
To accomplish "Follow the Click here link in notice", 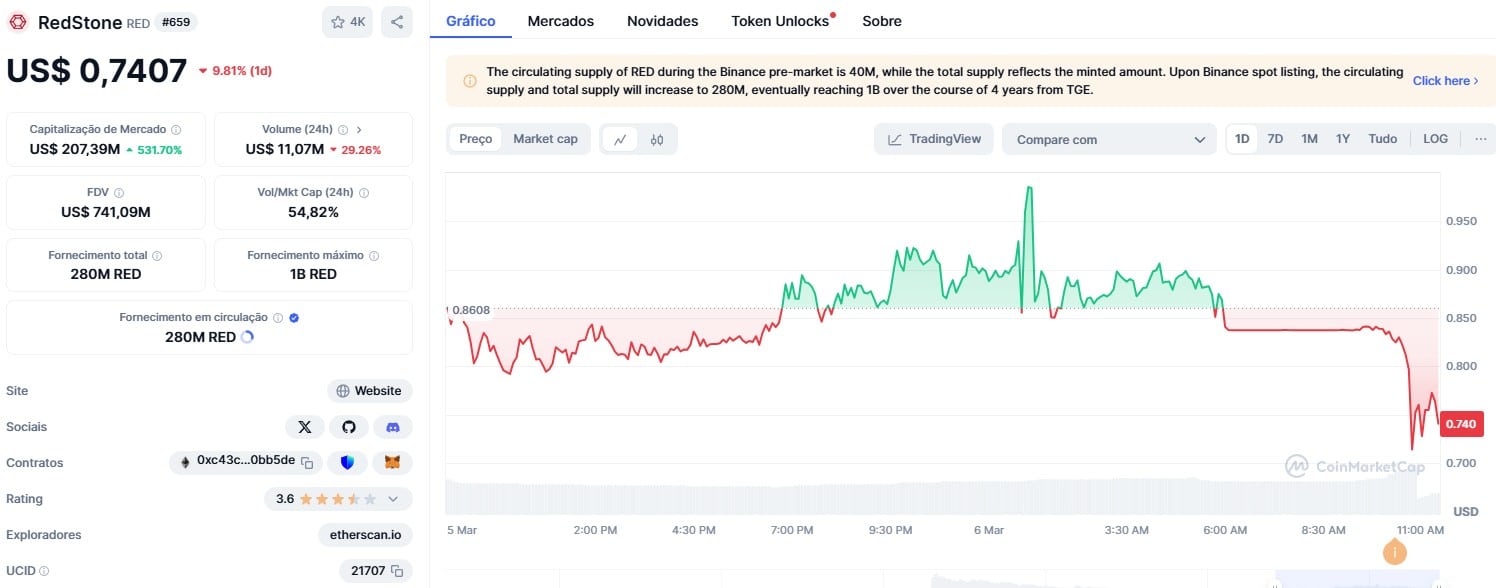I will pyautogui.click(x=1445, y=81).
